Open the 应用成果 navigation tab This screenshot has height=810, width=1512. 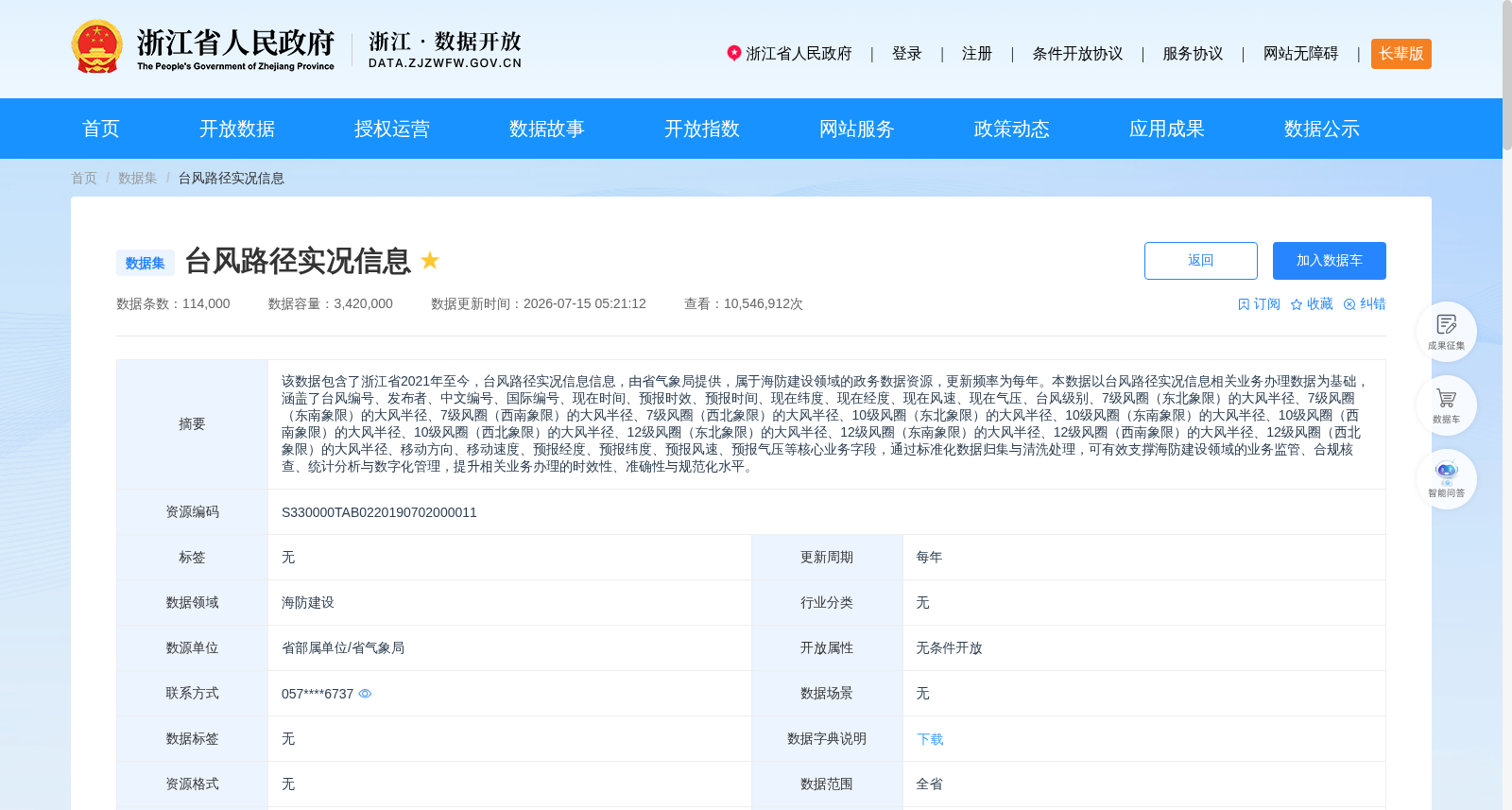point(1167,129)
